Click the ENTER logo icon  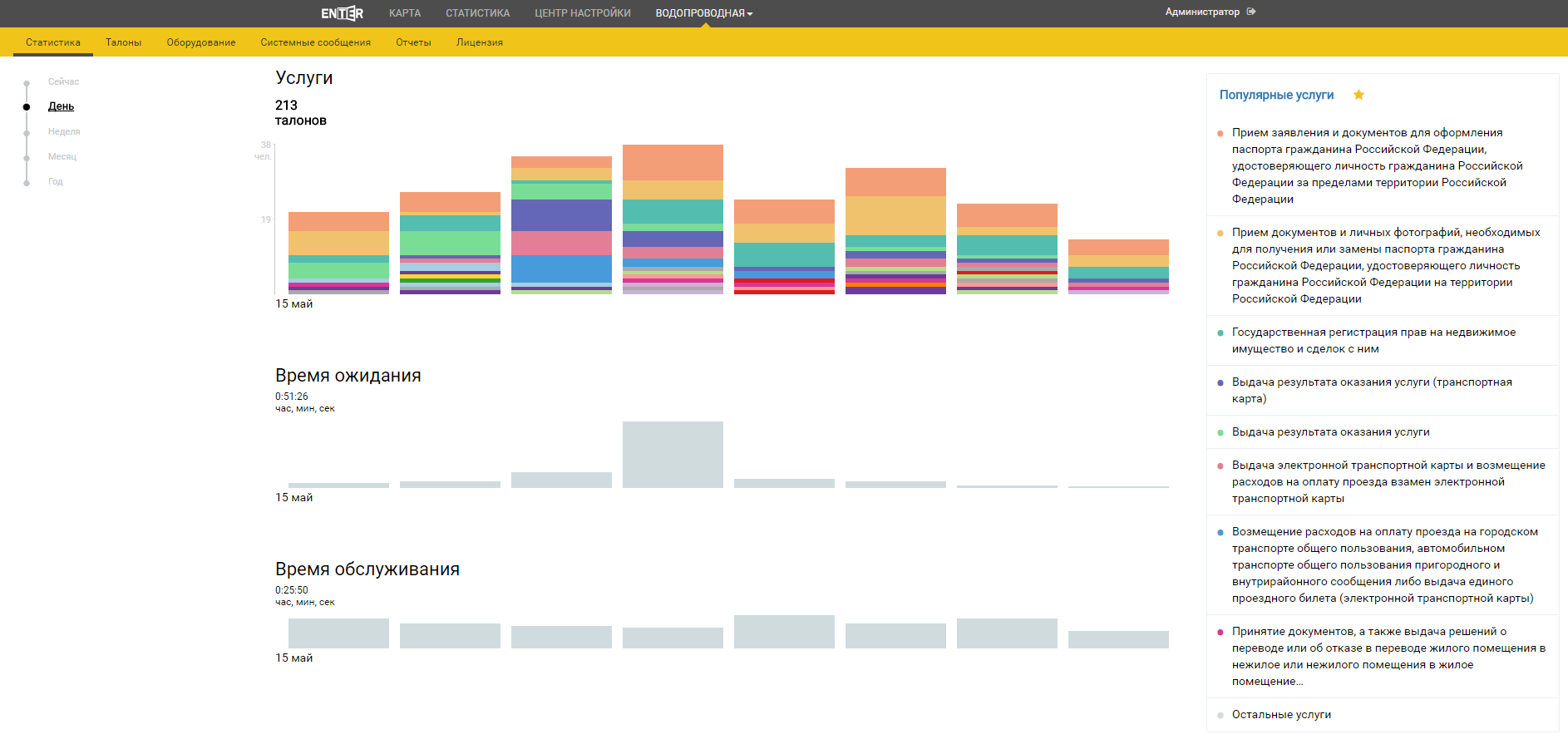342,13
